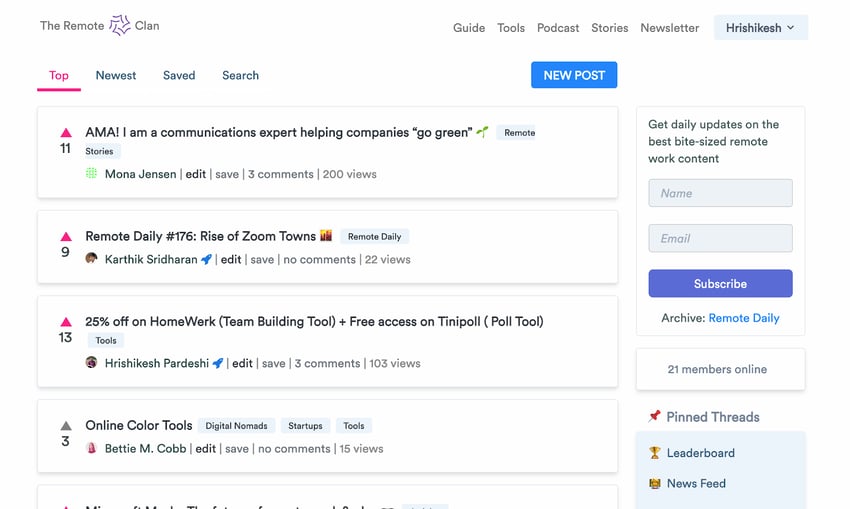Viewport: 850px width, 509px height.
Task: Upvote the Online Color Tools post
Action: coord(66,426)
